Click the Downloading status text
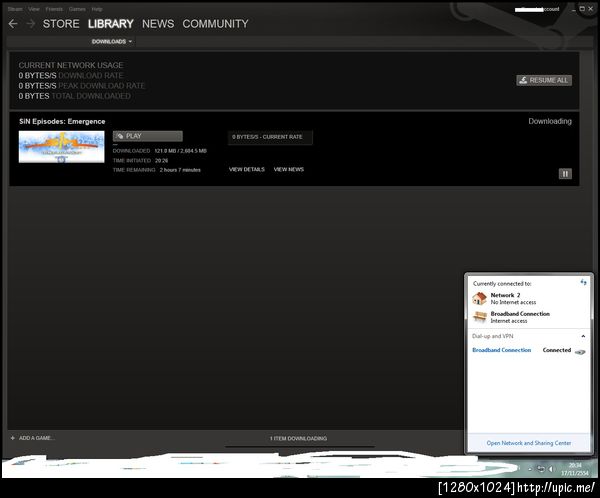600x498 pixels. click(x=550, y=121)
